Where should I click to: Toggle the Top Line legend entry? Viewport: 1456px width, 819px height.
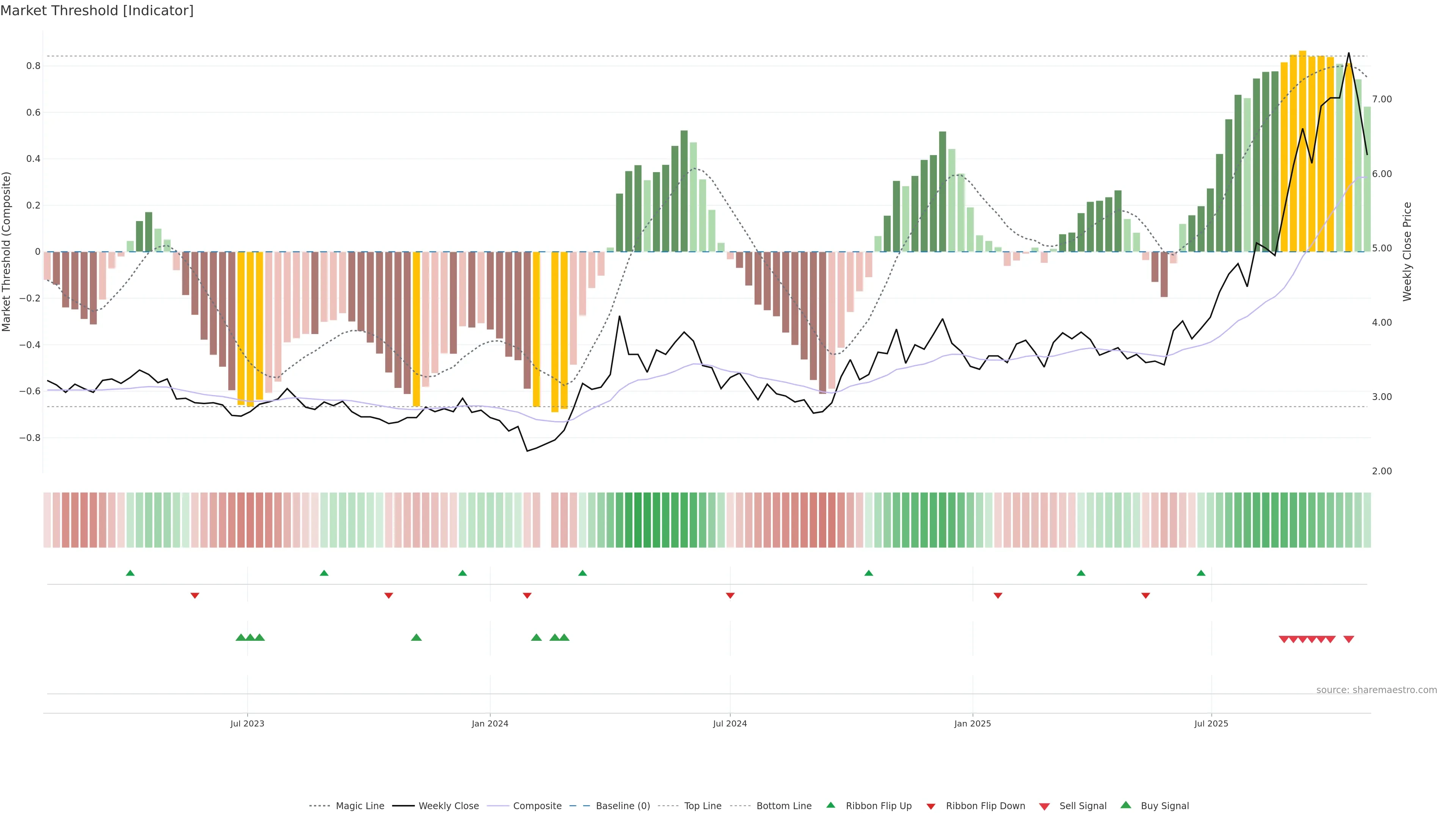703,806
